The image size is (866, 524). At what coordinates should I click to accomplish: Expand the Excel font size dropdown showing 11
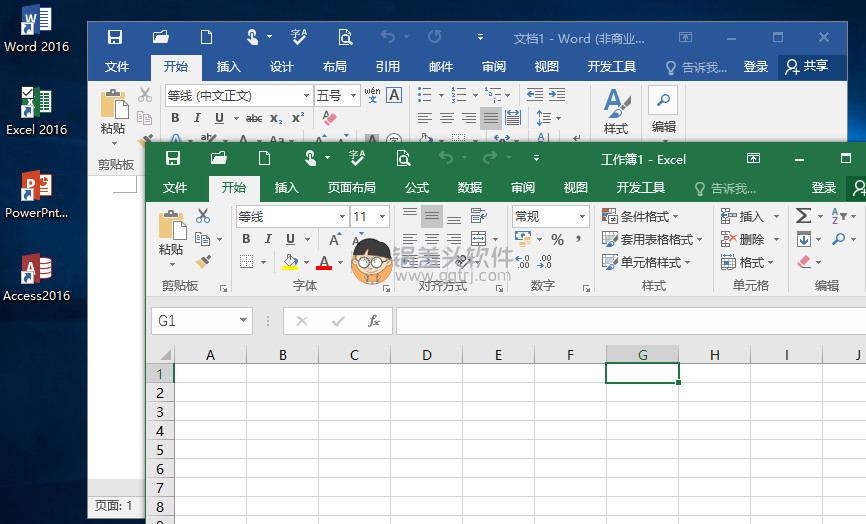382,216
